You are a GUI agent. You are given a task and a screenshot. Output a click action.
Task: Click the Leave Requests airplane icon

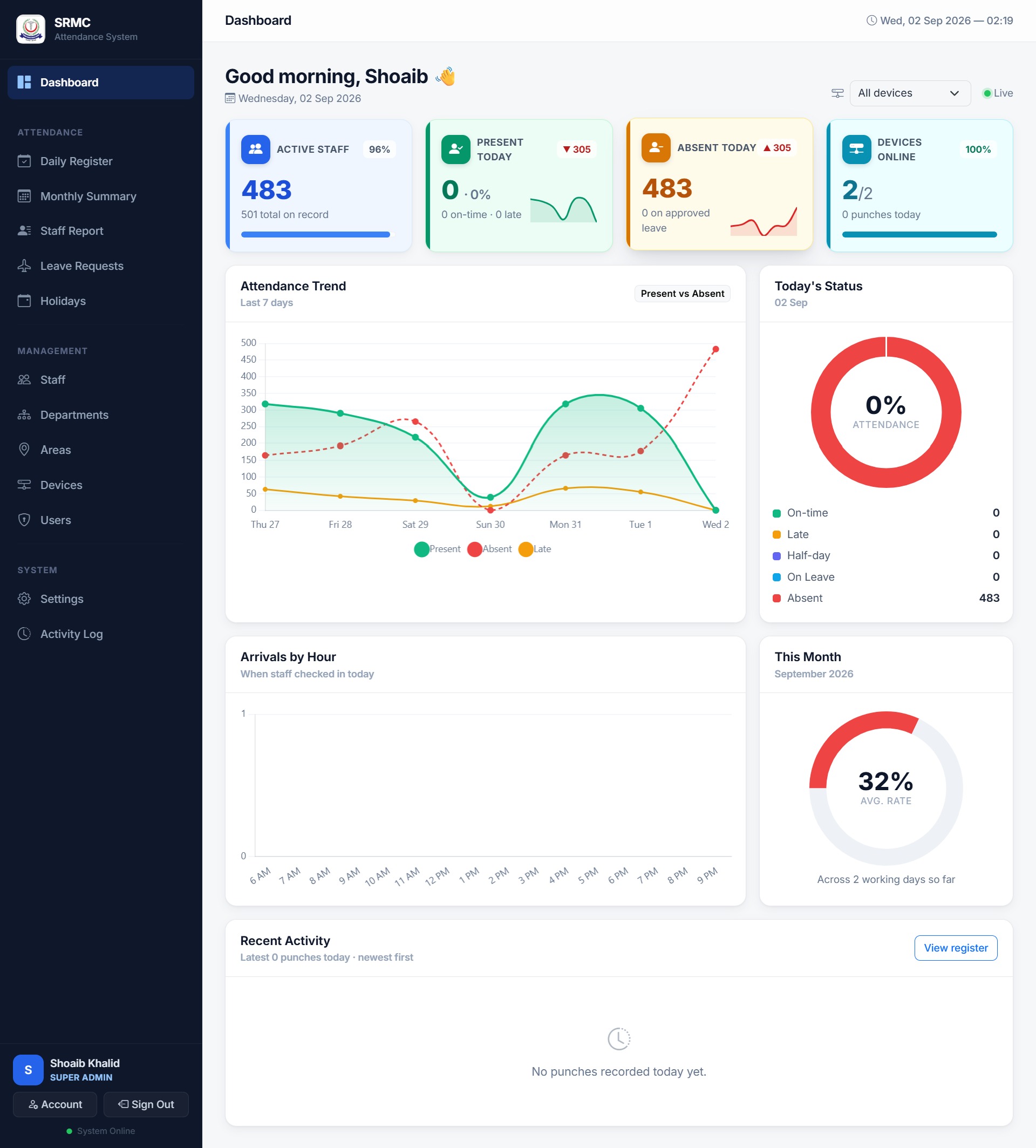24,266
